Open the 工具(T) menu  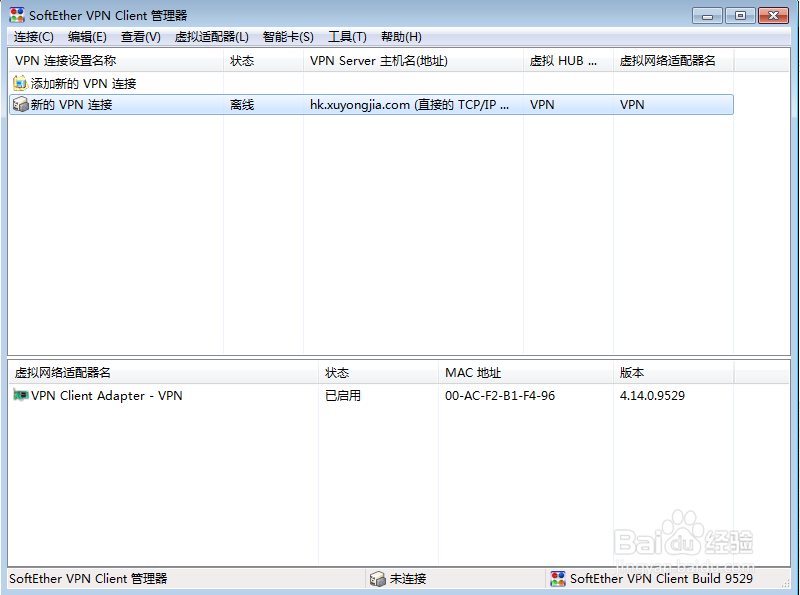point(347,37)
